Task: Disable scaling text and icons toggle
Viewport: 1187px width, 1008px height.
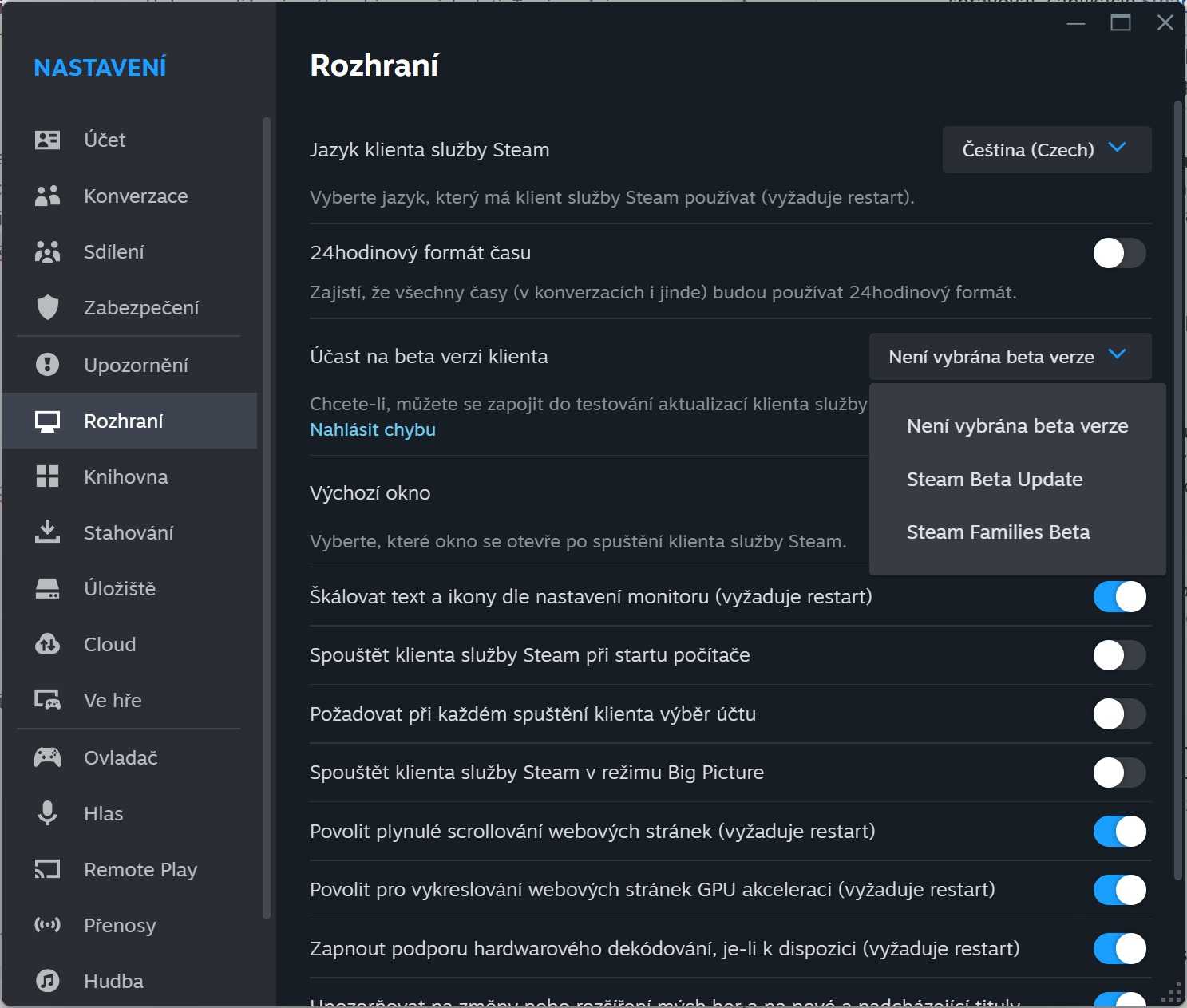Action: (x=1118, y=597)
